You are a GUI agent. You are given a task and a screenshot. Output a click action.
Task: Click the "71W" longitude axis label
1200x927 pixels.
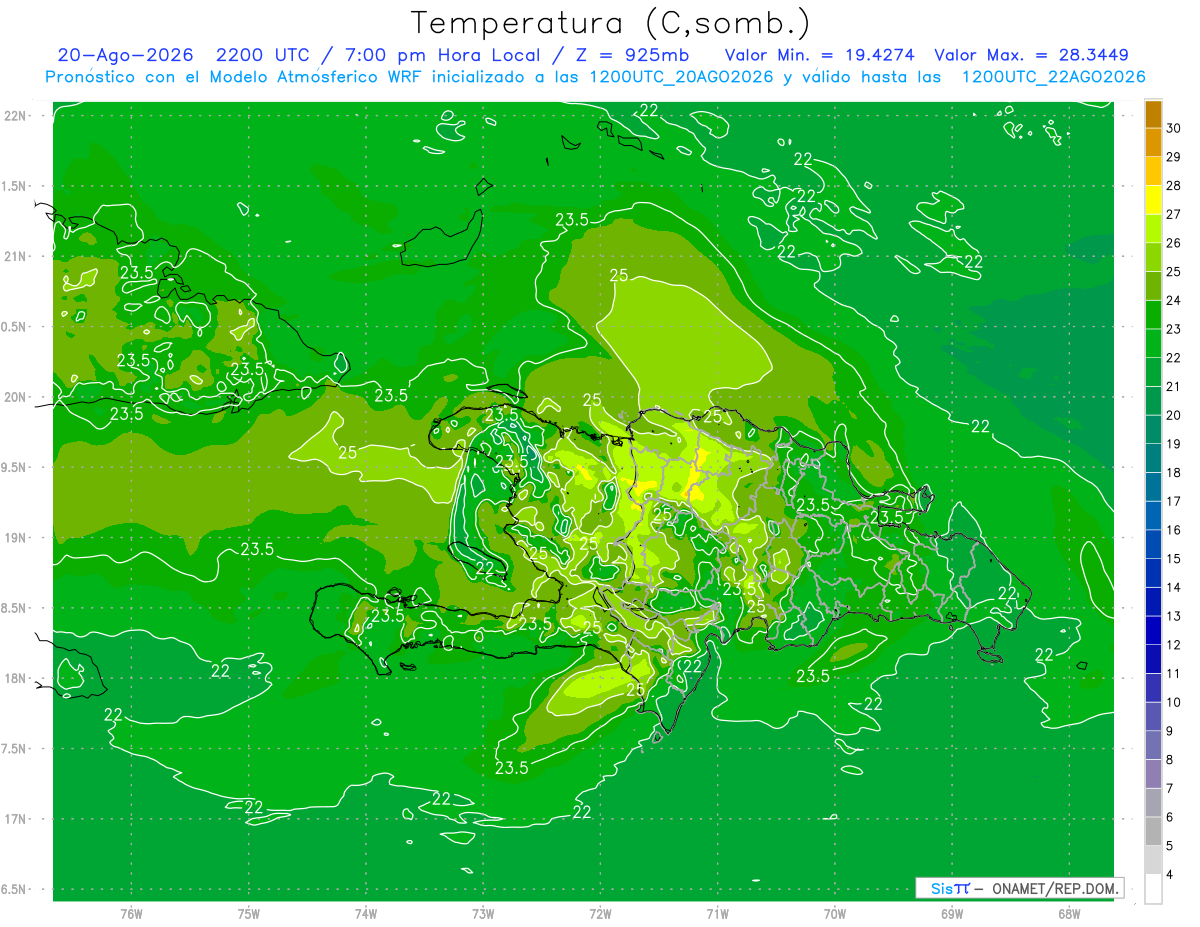pyautogui.click(x=717, y=914)
